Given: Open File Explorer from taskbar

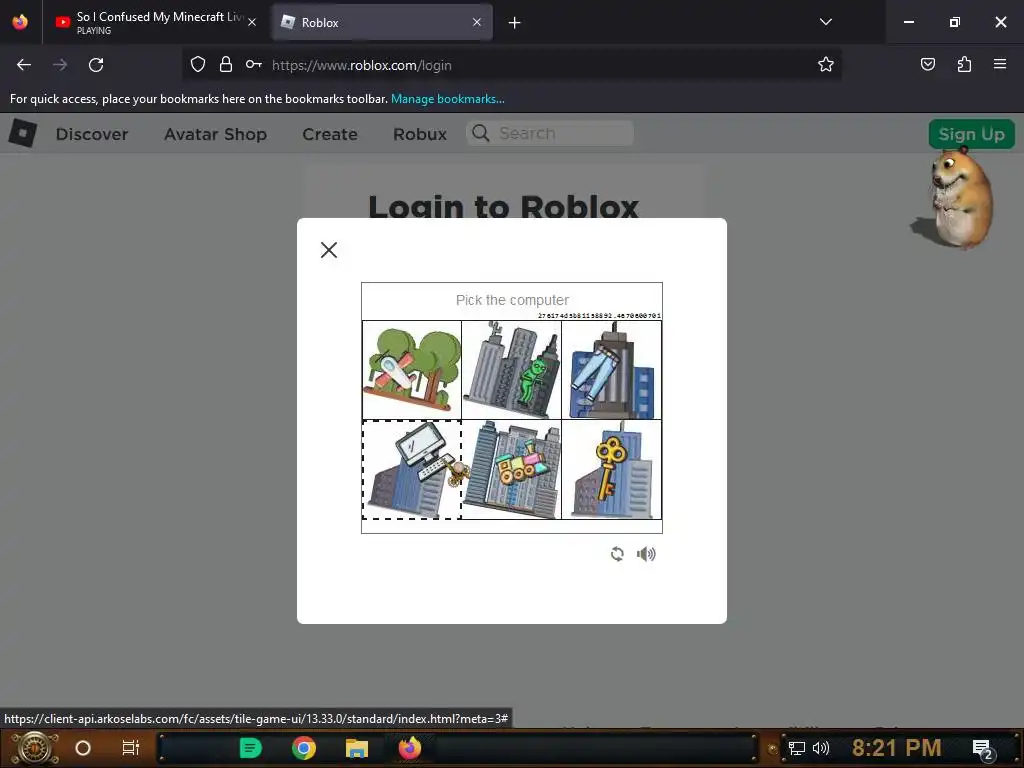Looking at the screenshot, I should 357,748.
